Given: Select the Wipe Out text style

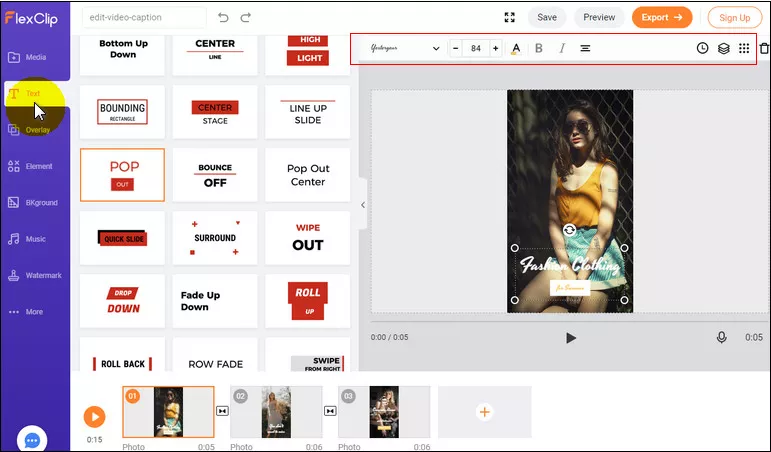Looking at the screenshot, I should (307, 238).
